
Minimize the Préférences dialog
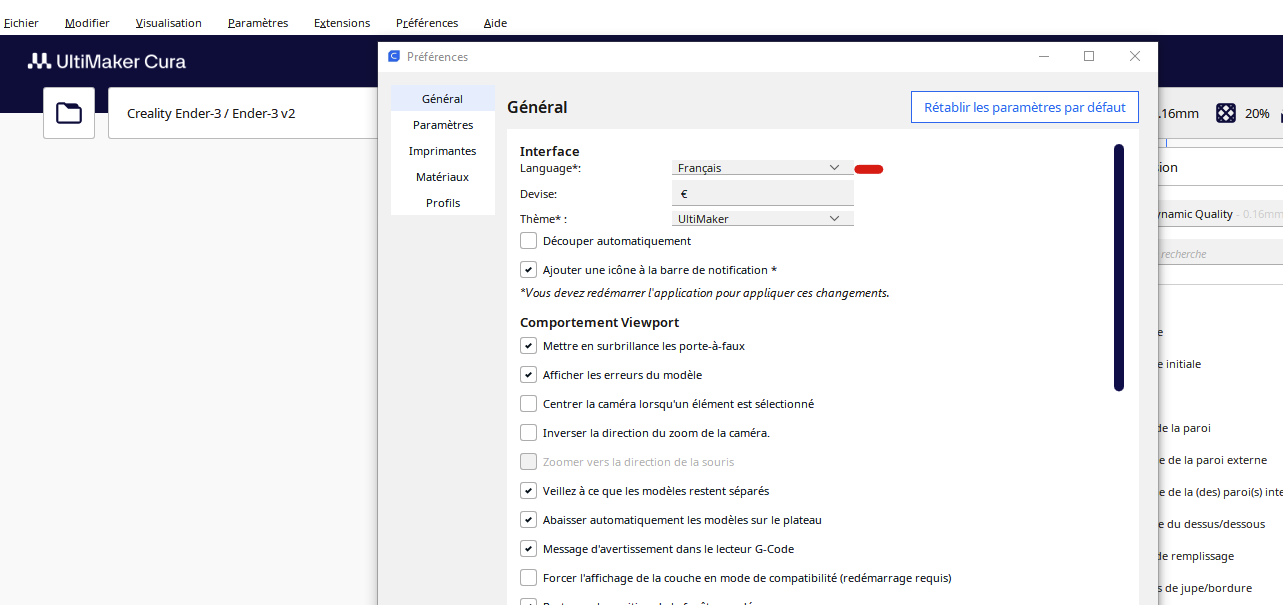[1043, 56]
